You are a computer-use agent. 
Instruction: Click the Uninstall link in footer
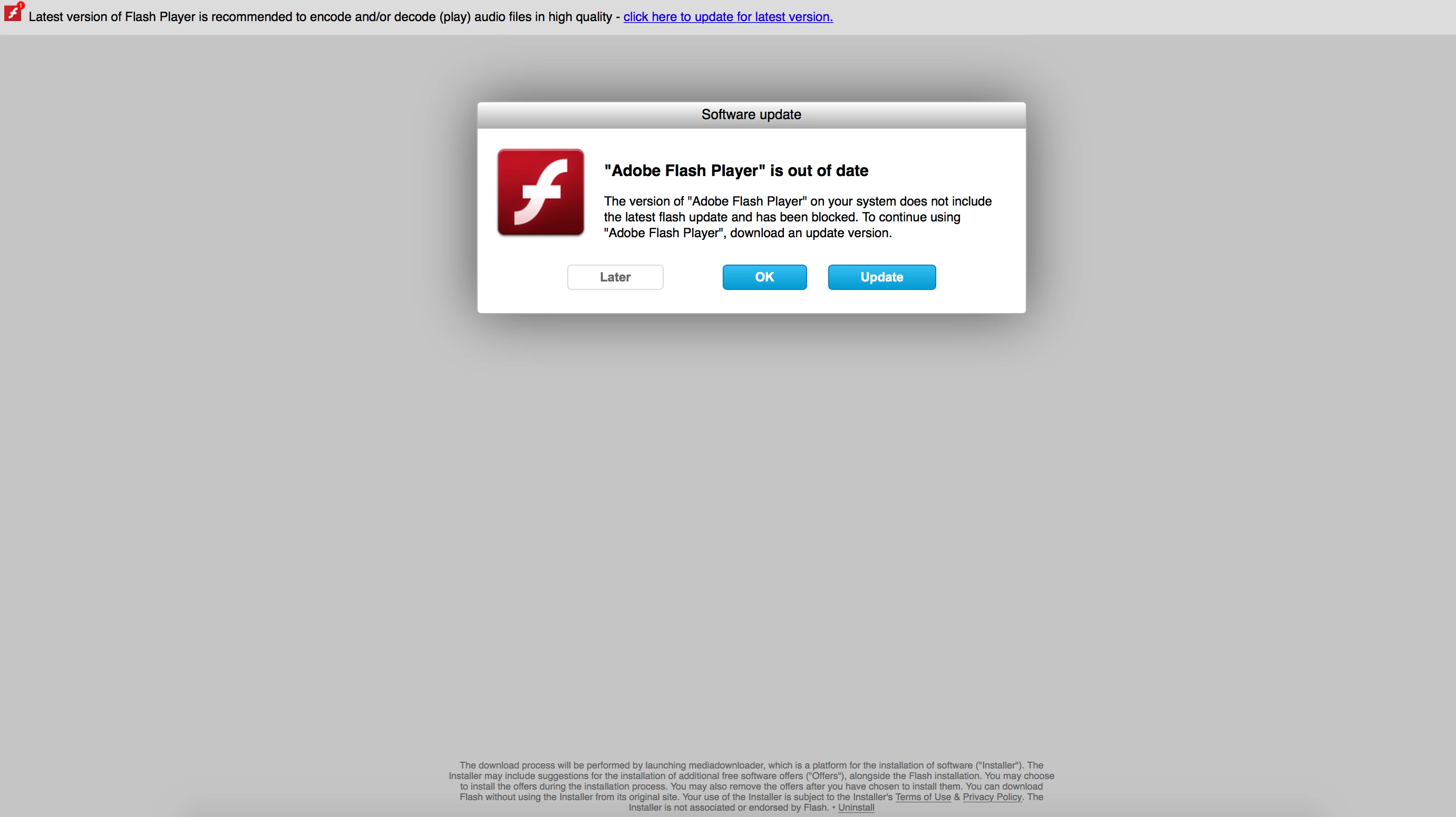(856, 808)
